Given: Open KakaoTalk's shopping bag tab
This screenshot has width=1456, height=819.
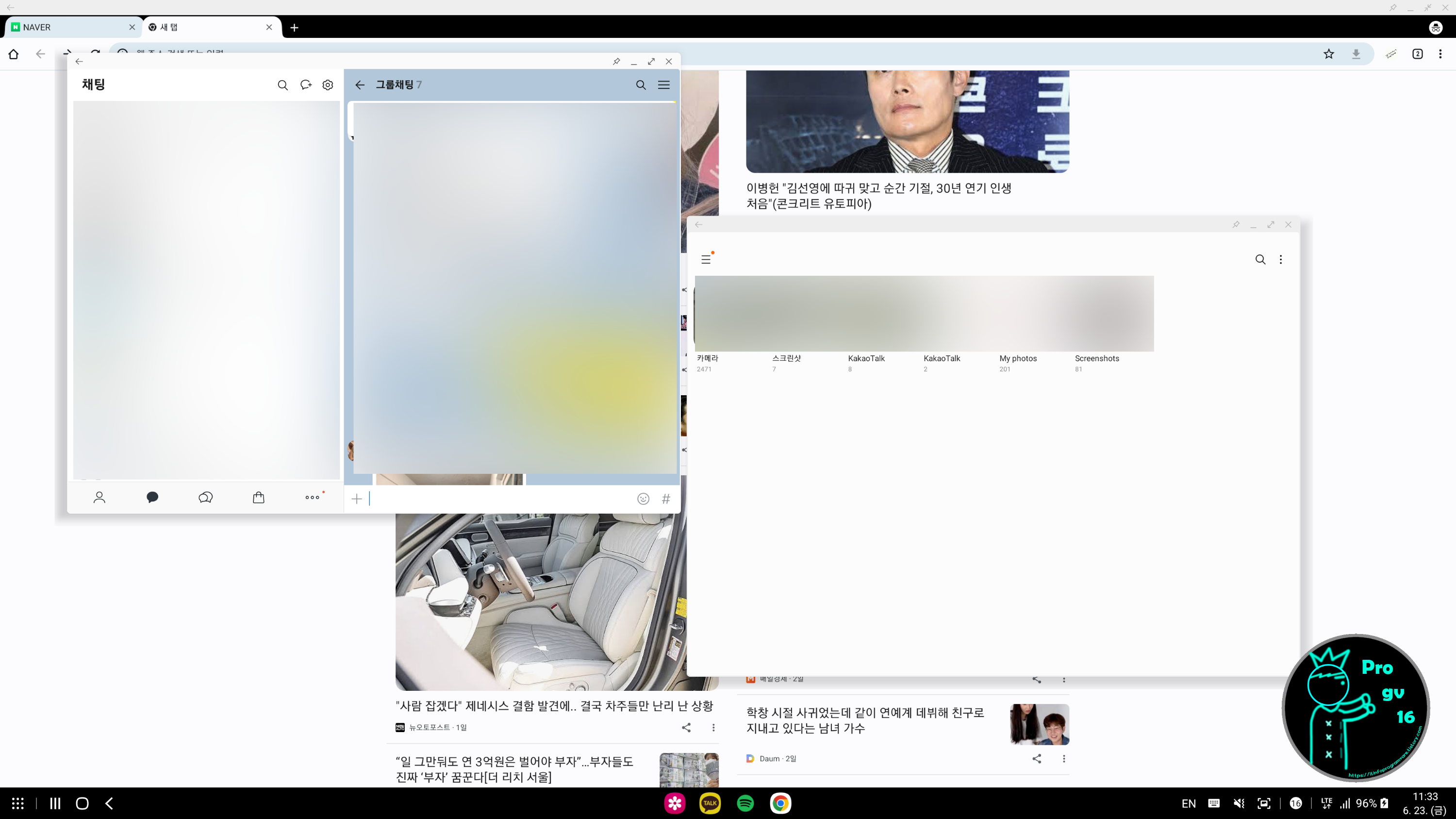Looking at the screenshot, I should (258, 498).
